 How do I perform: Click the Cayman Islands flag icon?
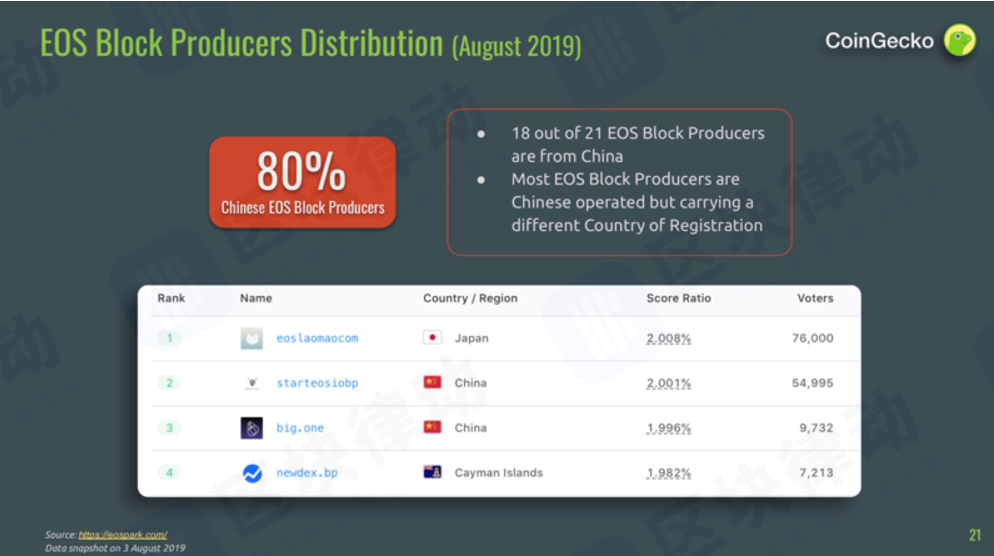click(x=432, y=472)
